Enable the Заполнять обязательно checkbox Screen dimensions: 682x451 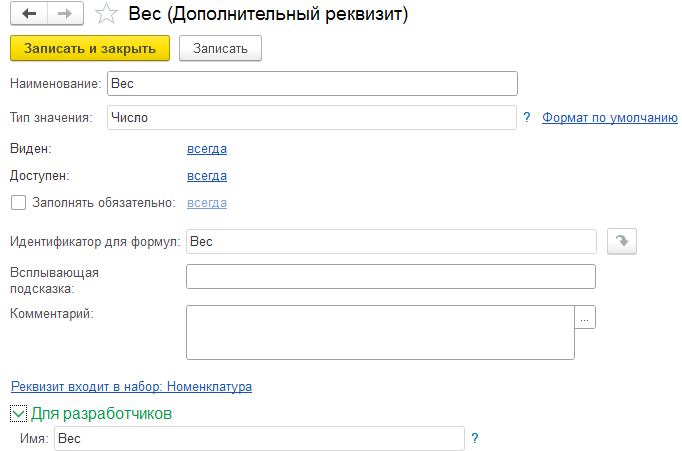click(17, 203)
